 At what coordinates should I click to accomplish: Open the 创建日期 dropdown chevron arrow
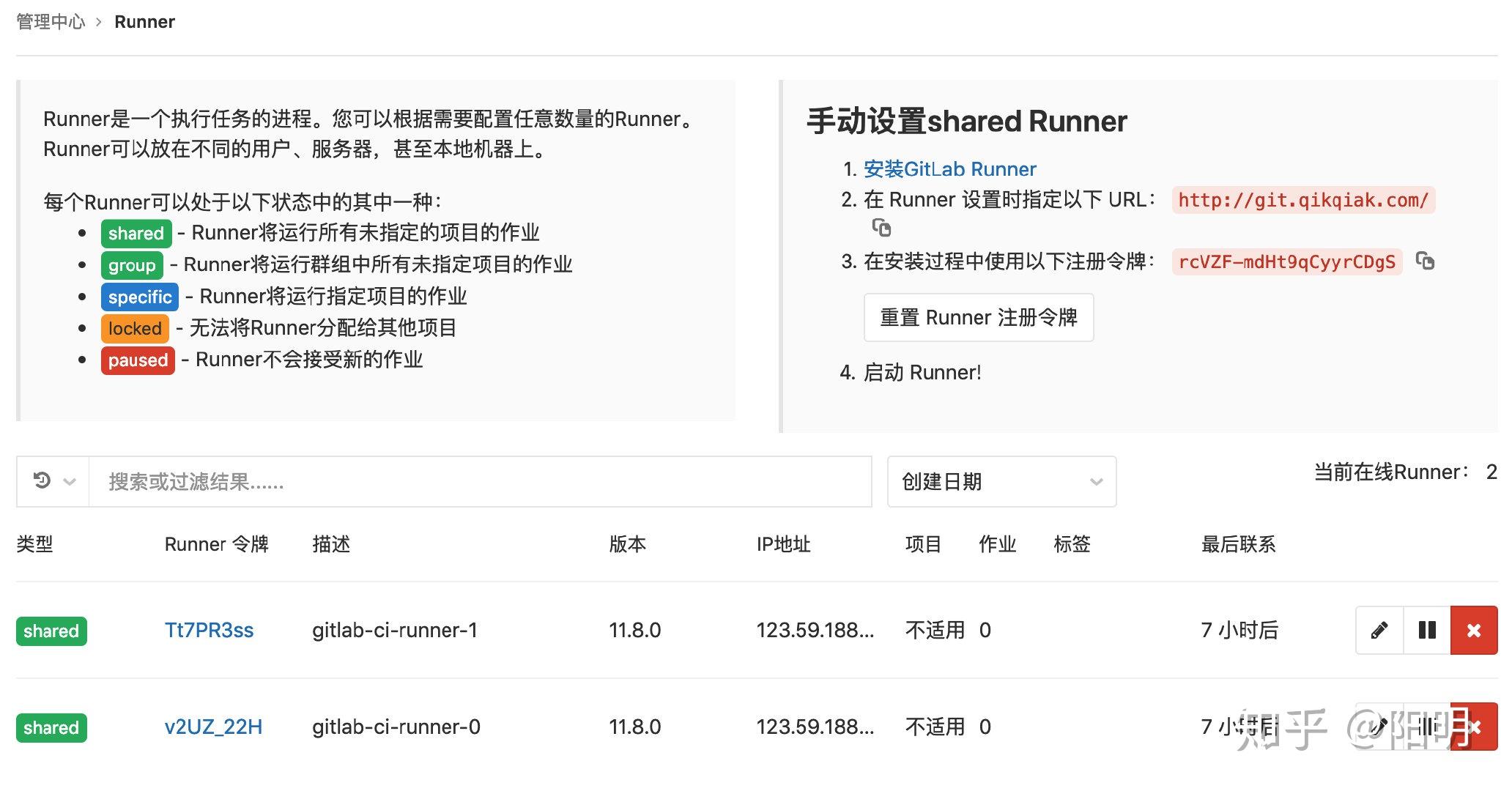click(1096, 481)
